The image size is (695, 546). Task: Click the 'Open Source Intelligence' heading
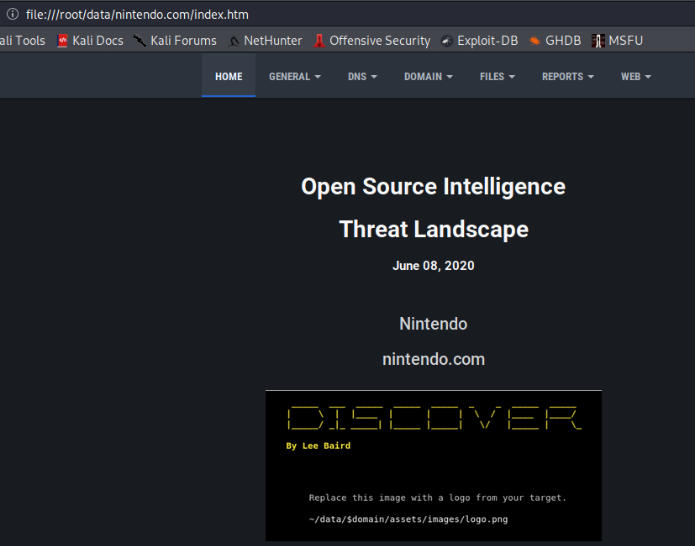pos(433,187)
